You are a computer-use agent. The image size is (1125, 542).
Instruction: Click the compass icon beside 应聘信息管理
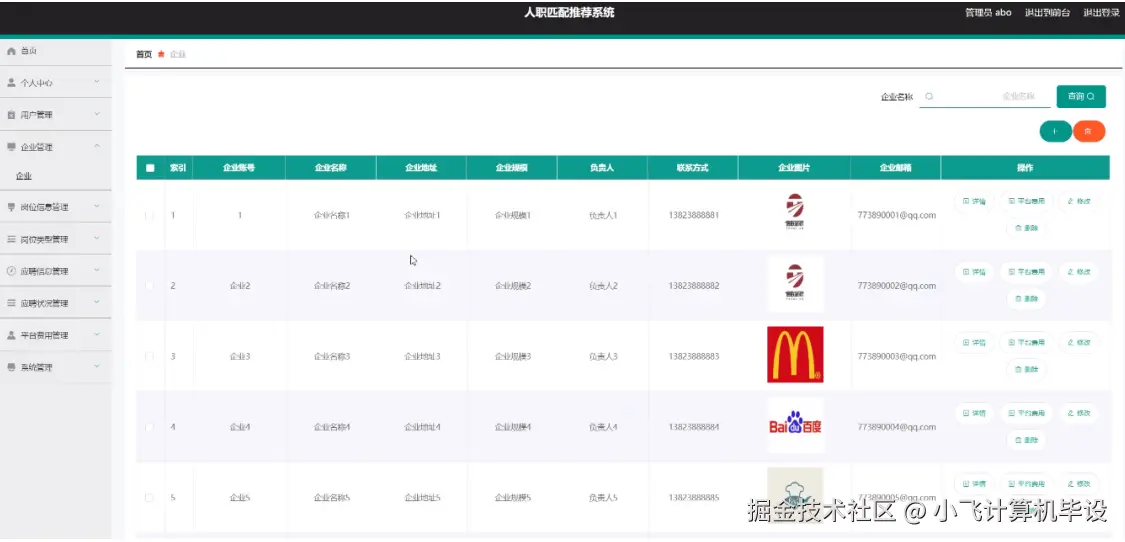[x=11, y=271]
